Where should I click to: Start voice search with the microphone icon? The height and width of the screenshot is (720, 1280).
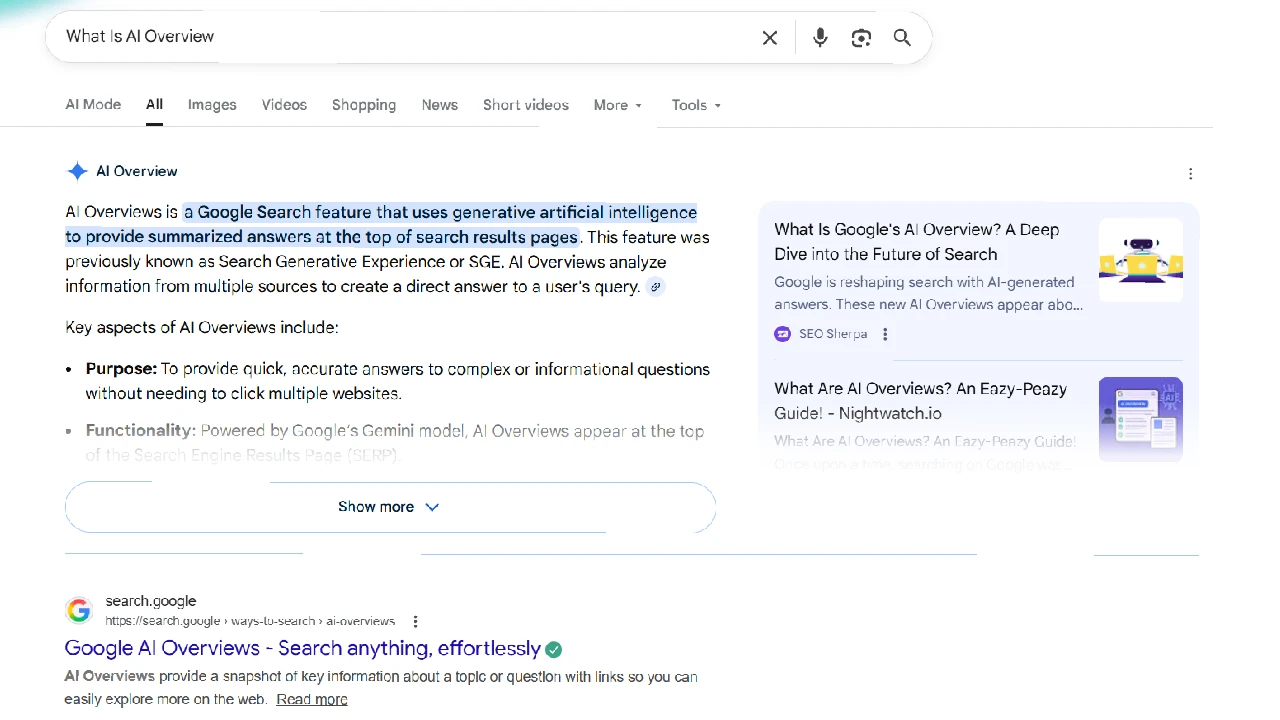(820, 38)
